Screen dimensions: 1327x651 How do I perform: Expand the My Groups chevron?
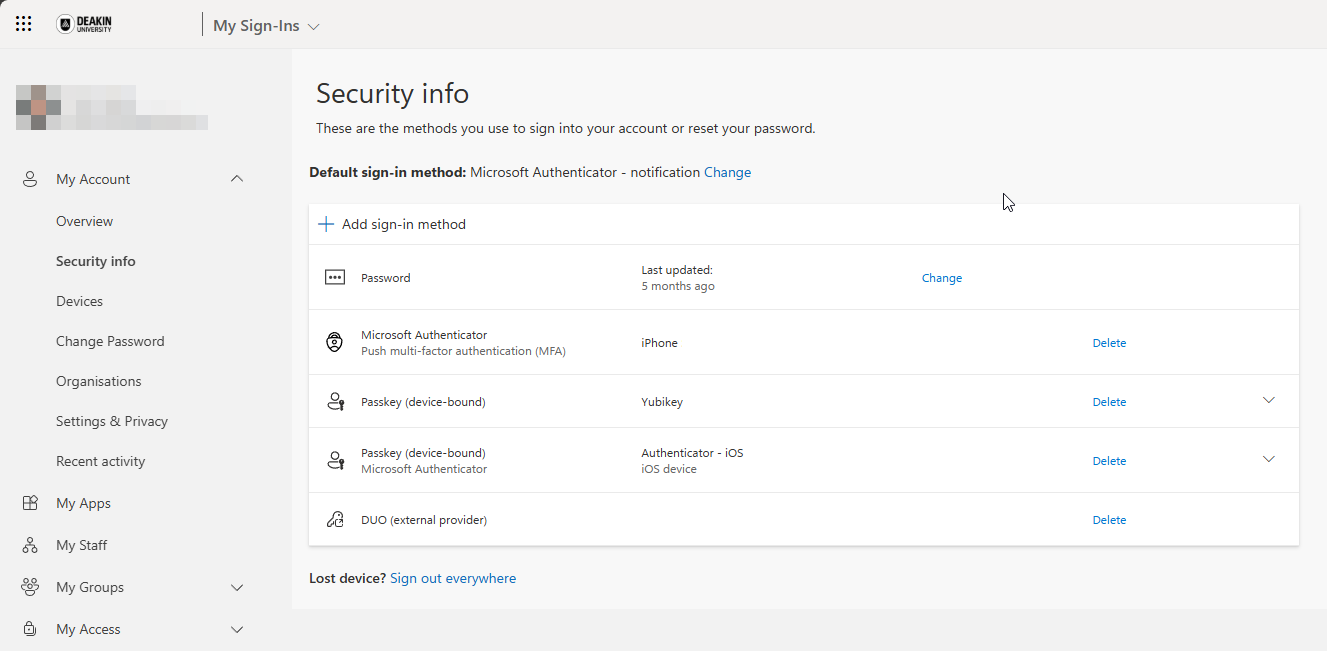coord(237,587)
